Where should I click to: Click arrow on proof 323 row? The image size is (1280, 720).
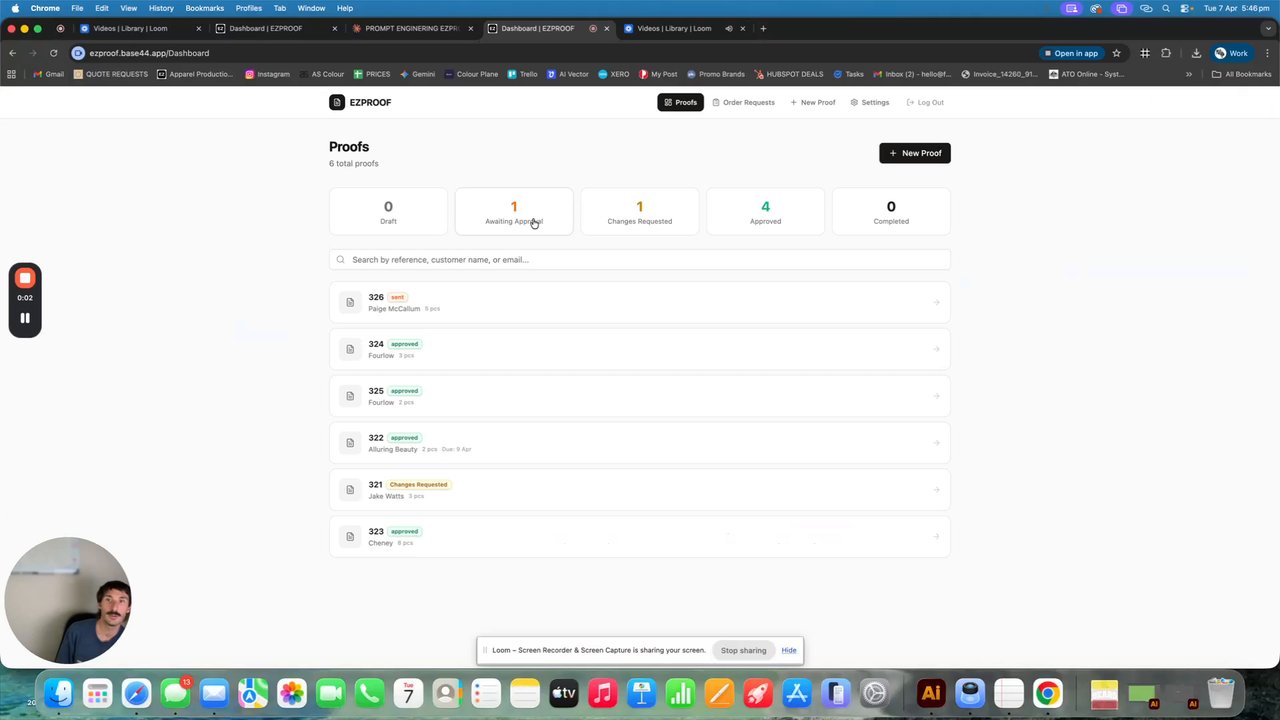coord(937,537)
